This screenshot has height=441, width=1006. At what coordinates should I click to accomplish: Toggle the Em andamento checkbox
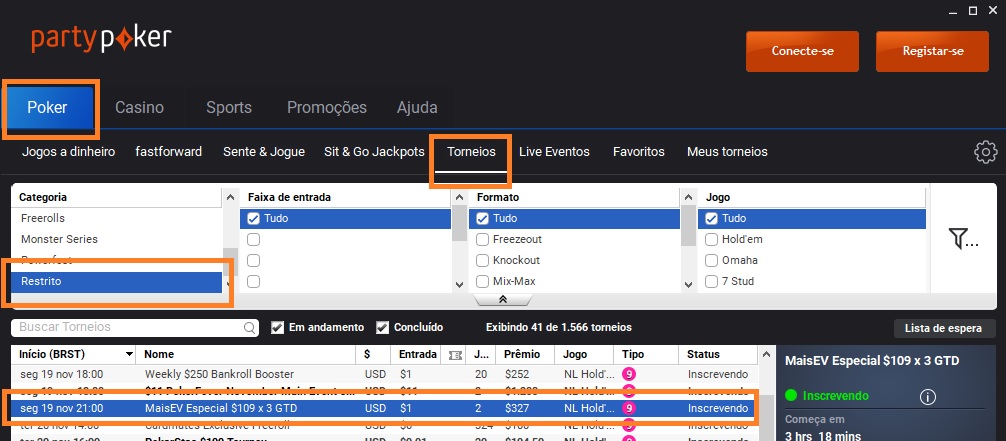[277, 327]
